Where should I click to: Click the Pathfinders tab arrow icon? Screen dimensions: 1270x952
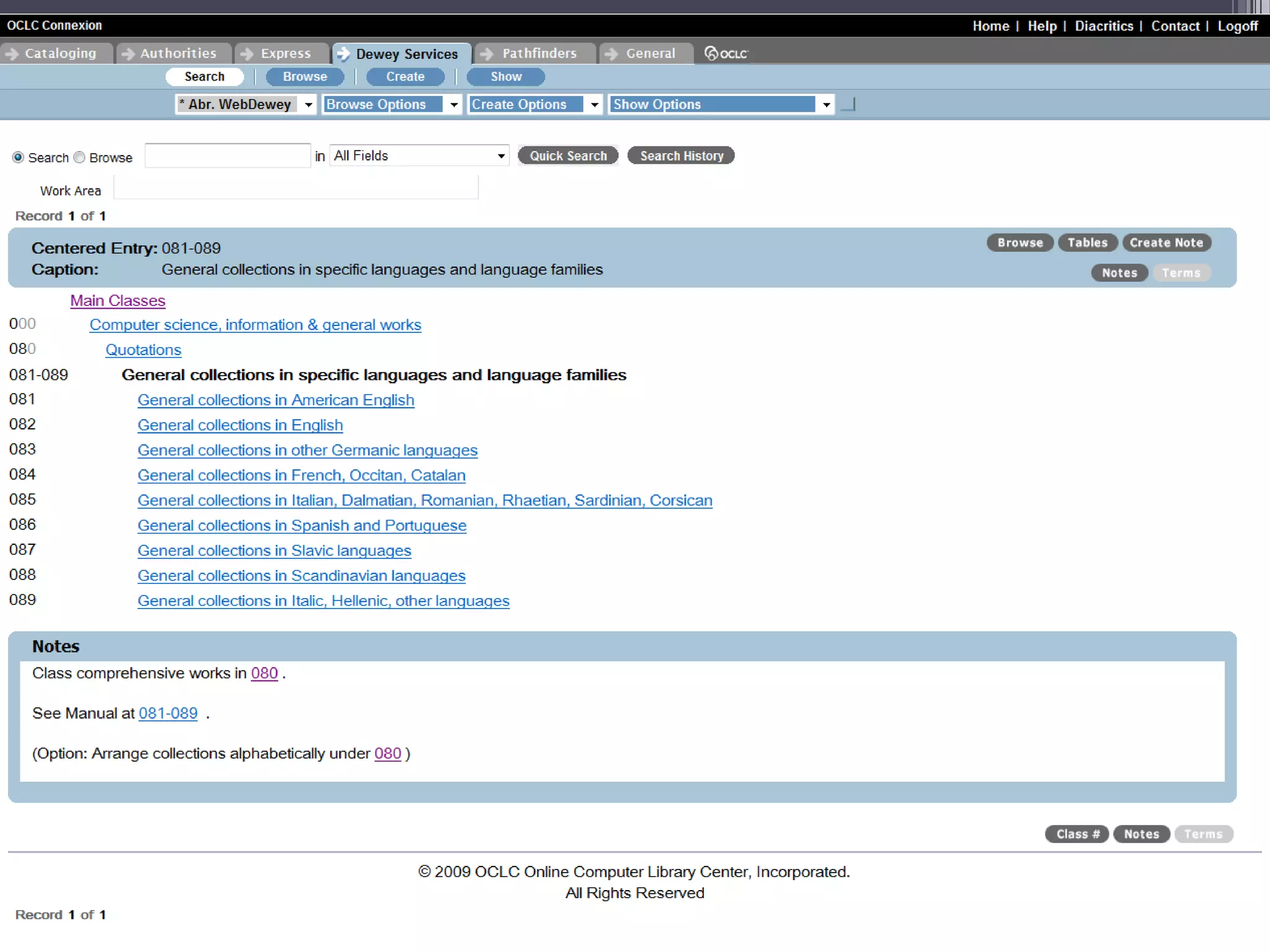pyautogui.click(x=487, y=54)
